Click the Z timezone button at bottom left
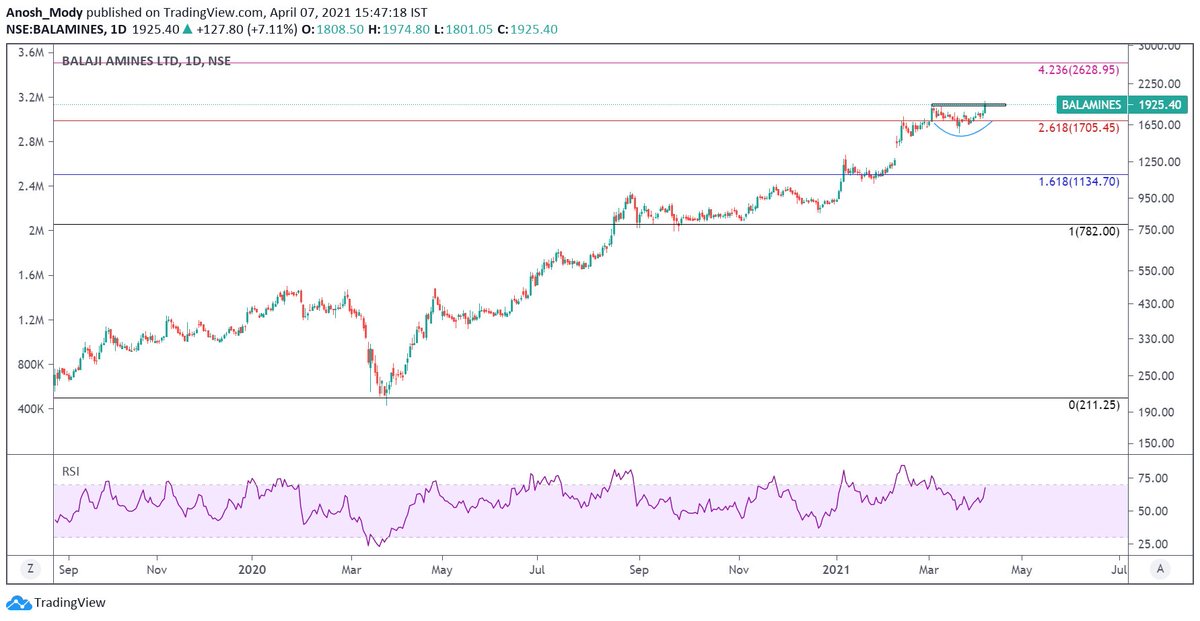1200x621 pixels. click(30, 568)
